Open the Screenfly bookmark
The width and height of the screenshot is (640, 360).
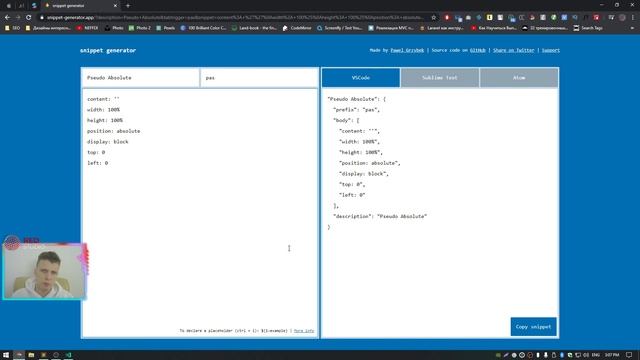tap(340, 28)
